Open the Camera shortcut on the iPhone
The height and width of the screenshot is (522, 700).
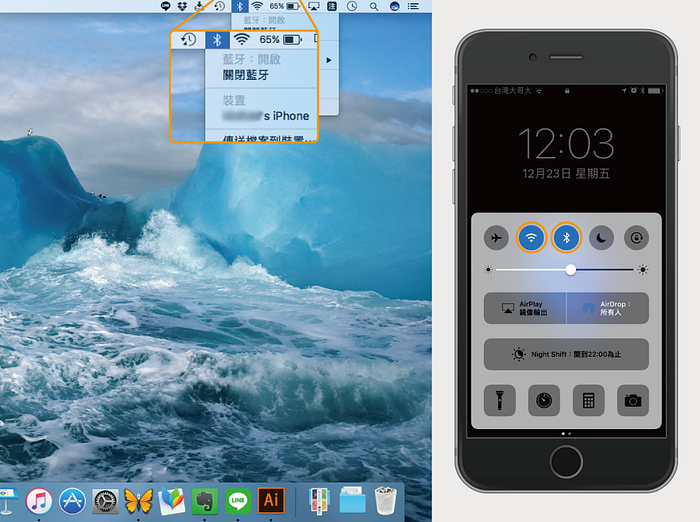tap(633, 400)
